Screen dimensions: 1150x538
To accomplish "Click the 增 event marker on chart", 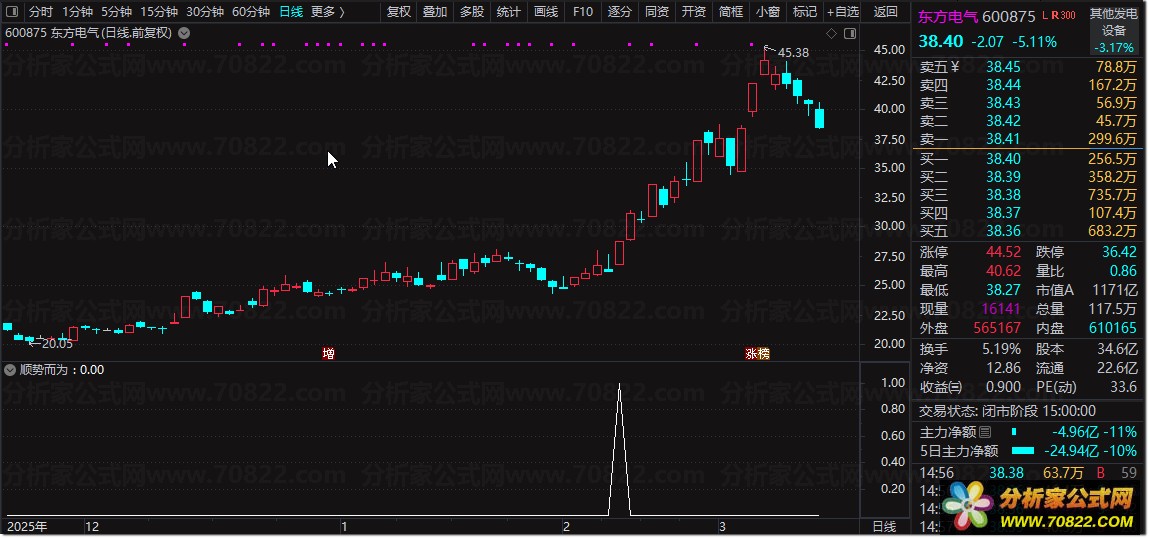I will 329,354.
